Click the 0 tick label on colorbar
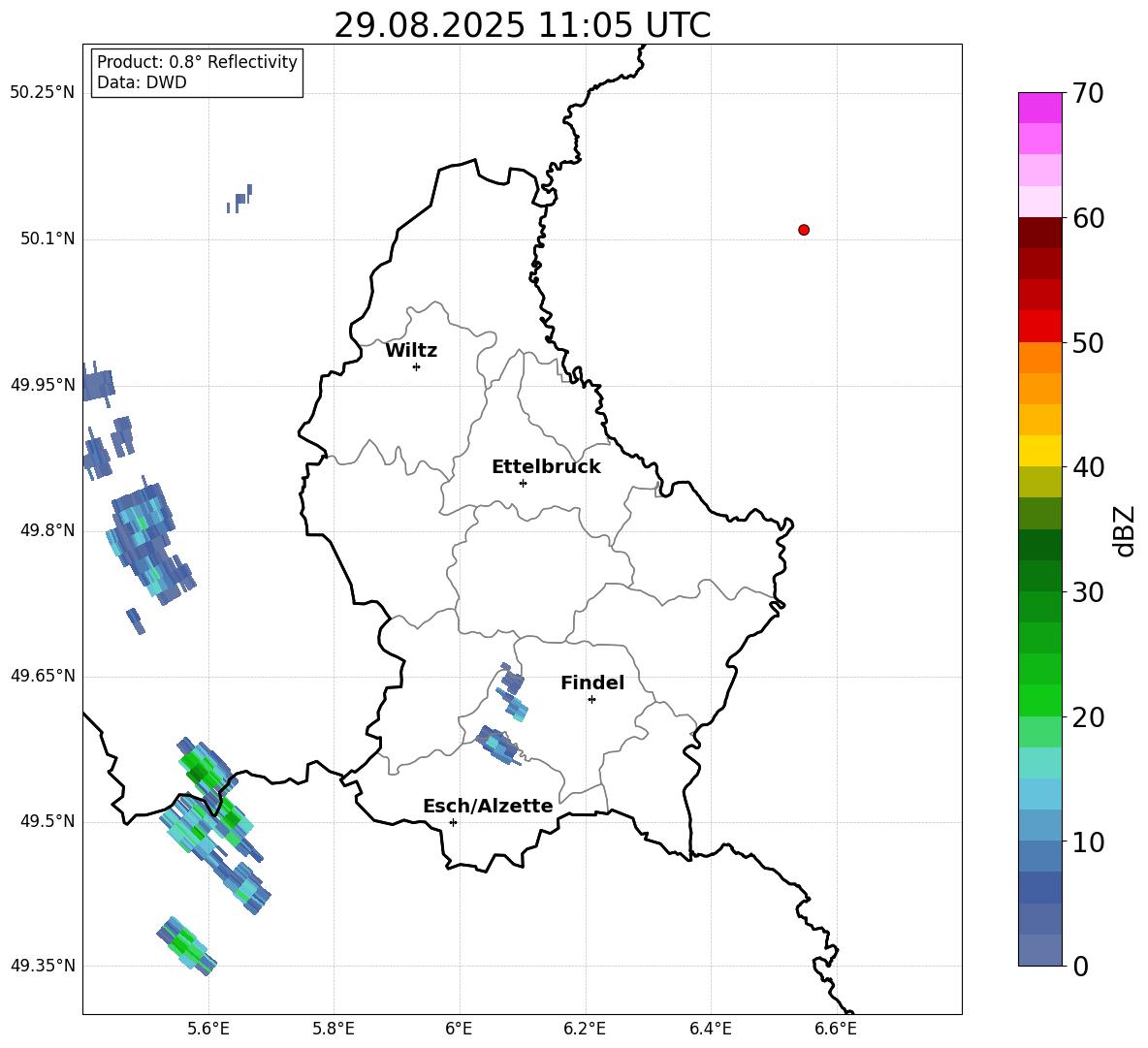The height and width of the screenshot is (1048, 1148). click(1080, 967)
